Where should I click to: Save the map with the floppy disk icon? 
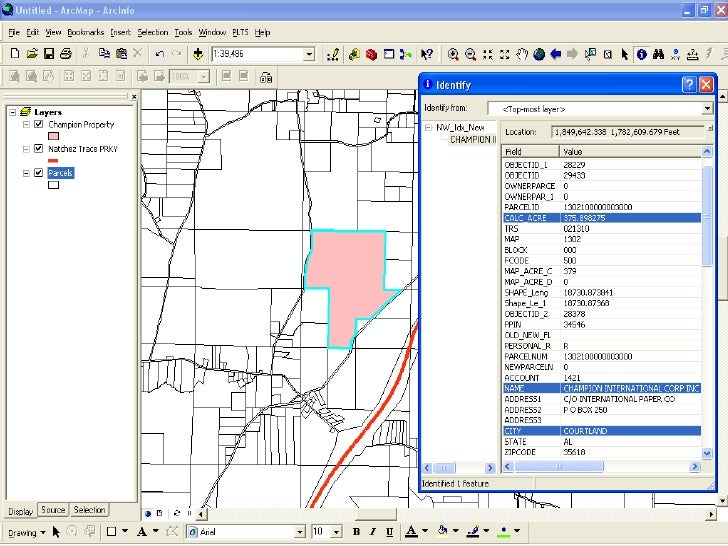(x=49, y=54)
